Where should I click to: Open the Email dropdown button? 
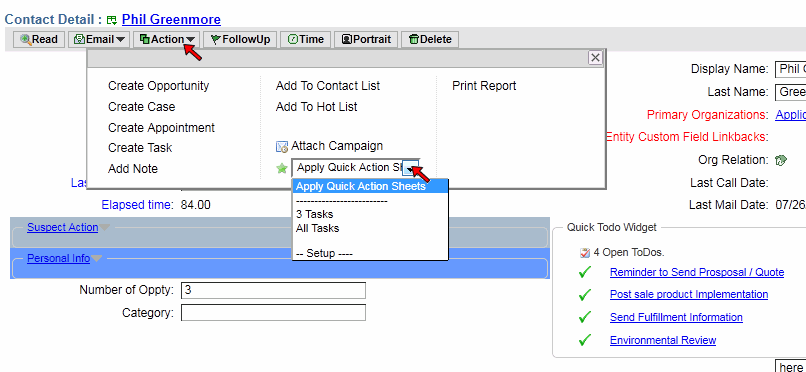(x=99, y=40)
